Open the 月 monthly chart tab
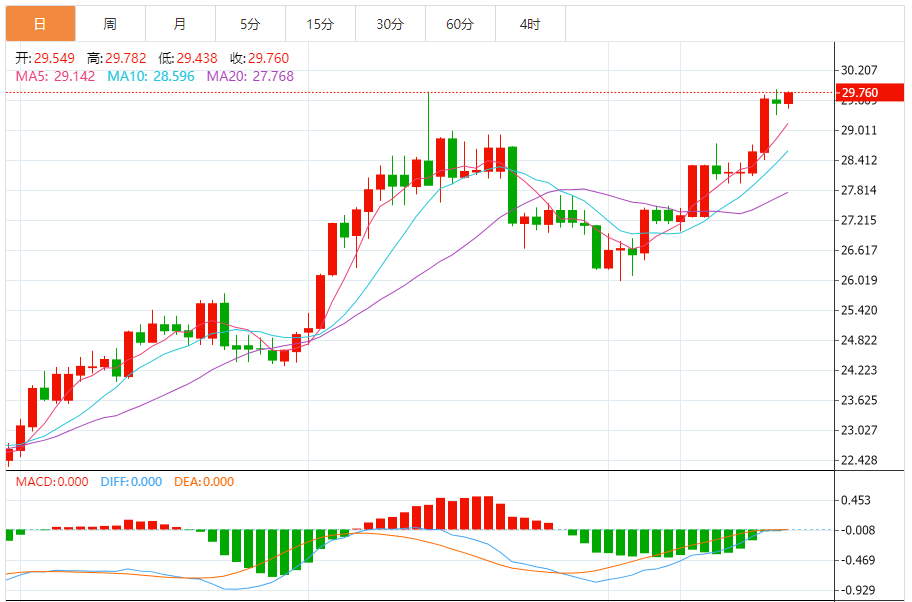The image size is (912, 602). pyautogui.click(x=180, y=24)
